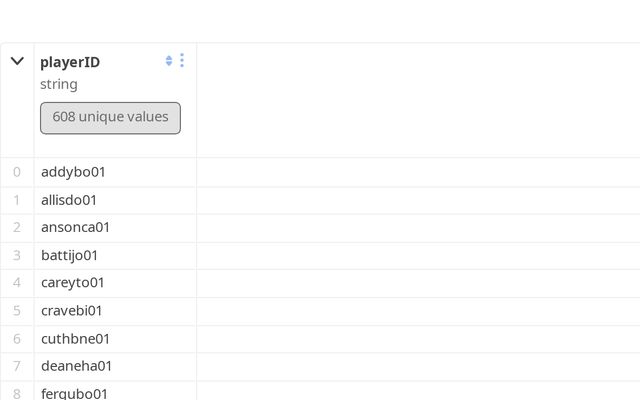Select row index 0

click(x=17, y=172)
